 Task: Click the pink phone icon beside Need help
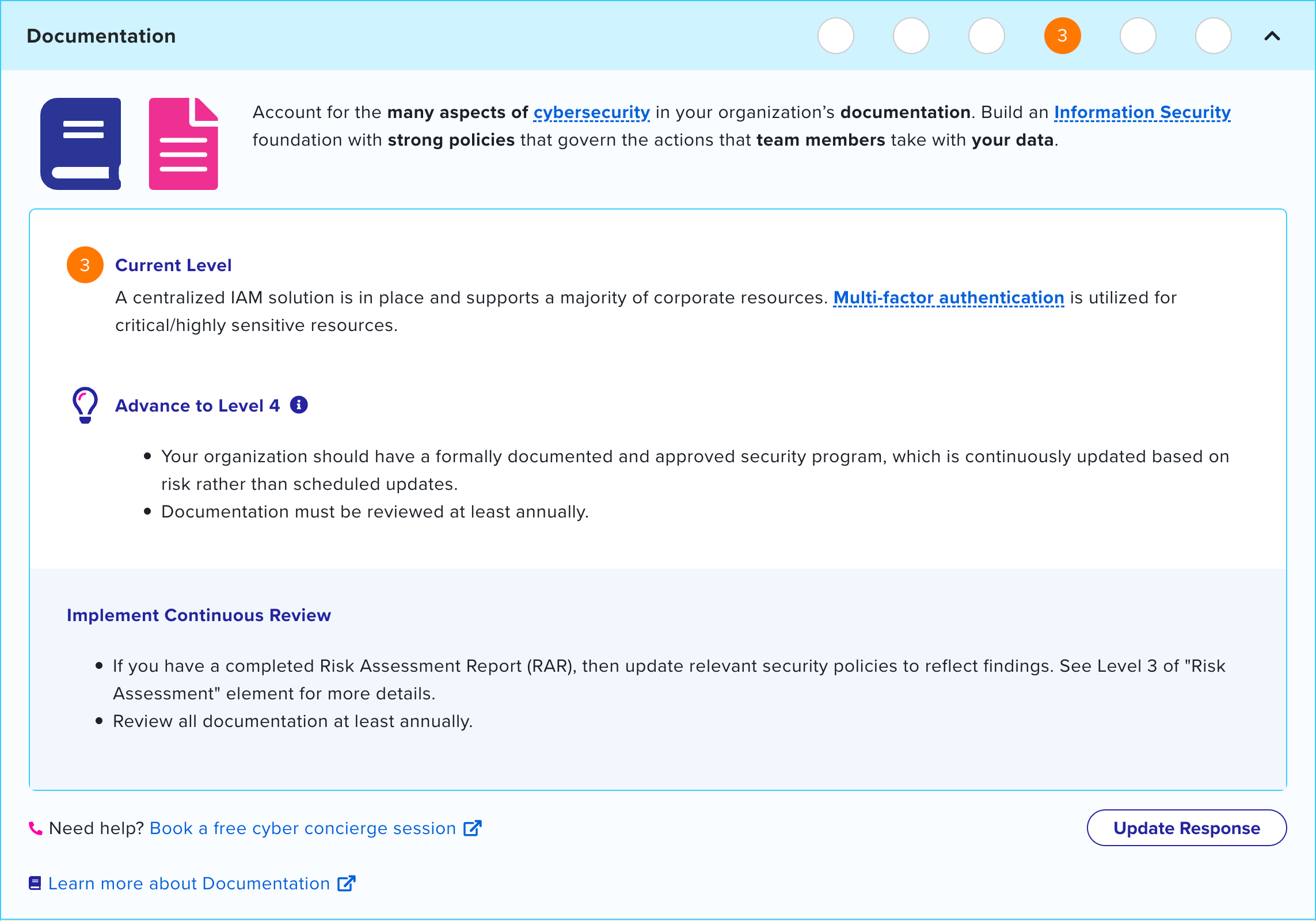36,828
